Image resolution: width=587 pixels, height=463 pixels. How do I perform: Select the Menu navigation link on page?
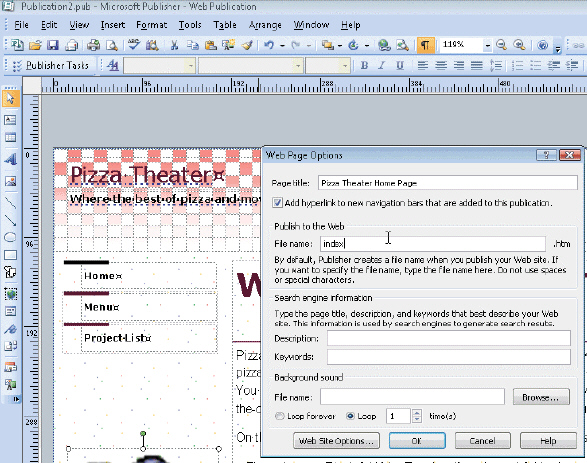(x=101, y=307)
